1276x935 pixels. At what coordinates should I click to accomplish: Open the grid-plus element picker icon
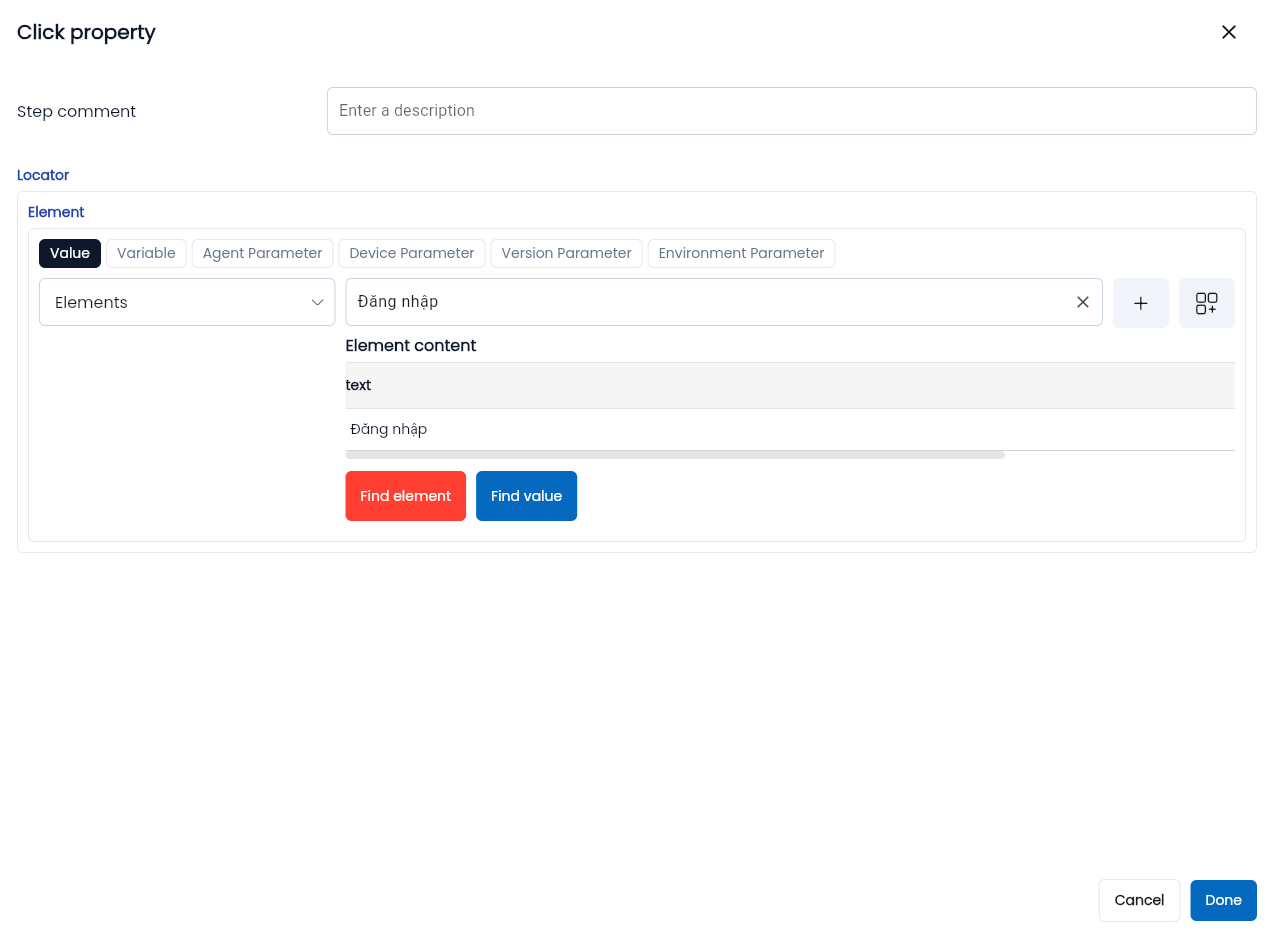coord(1206,303)
